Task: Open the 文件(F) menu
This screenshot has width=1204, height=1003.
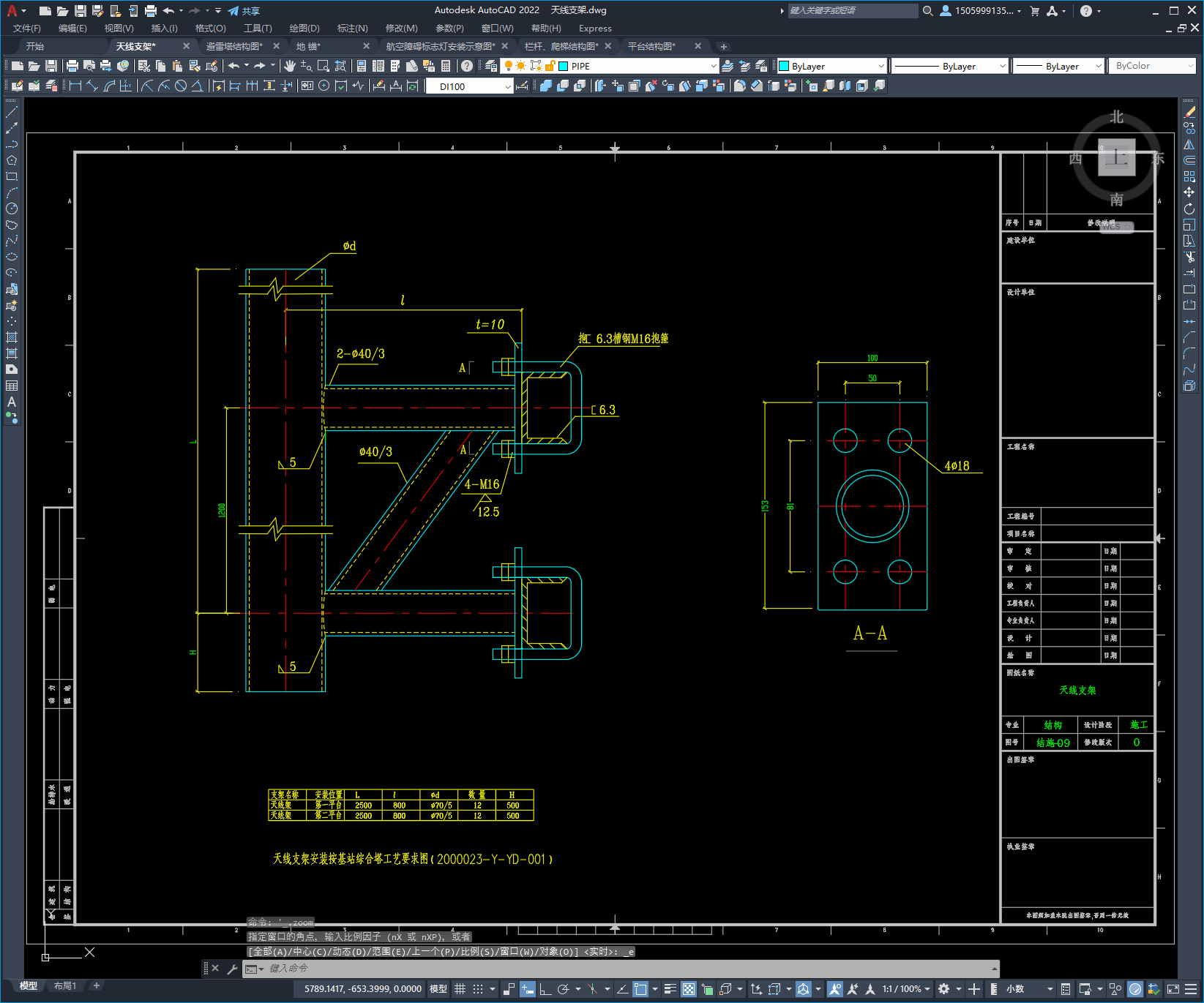Action: point(27,29)
